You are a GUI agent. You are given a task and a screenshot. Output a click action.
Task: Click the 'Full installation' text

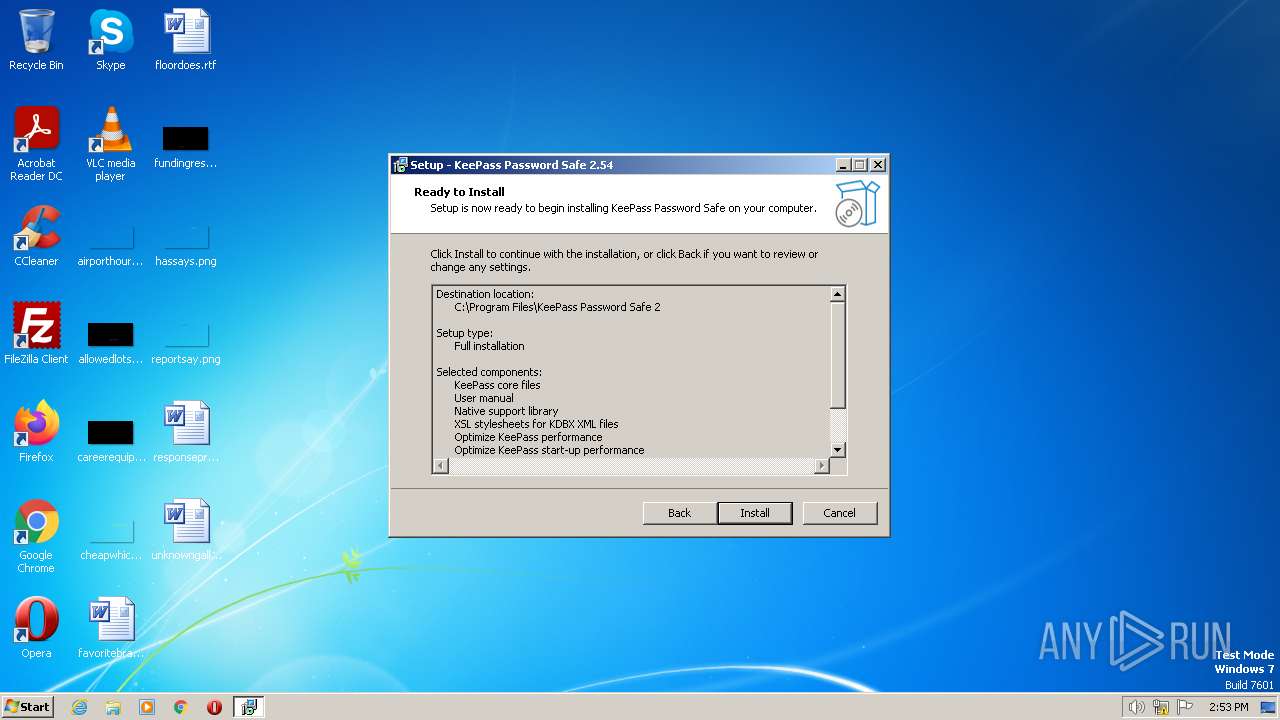click(x=489, y=346)
